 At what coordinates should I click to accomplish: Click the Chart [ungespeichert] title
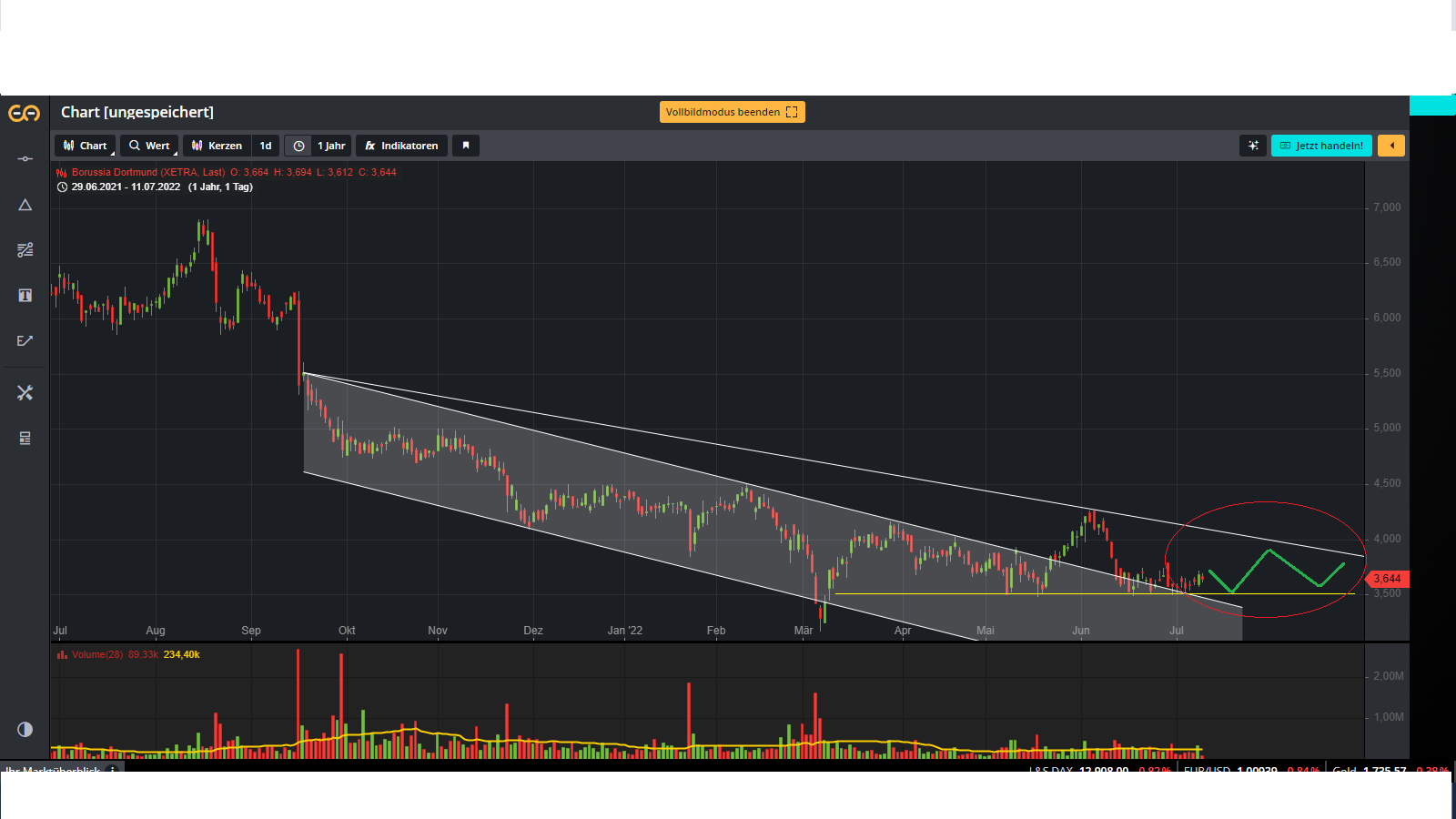coord(137,112)
